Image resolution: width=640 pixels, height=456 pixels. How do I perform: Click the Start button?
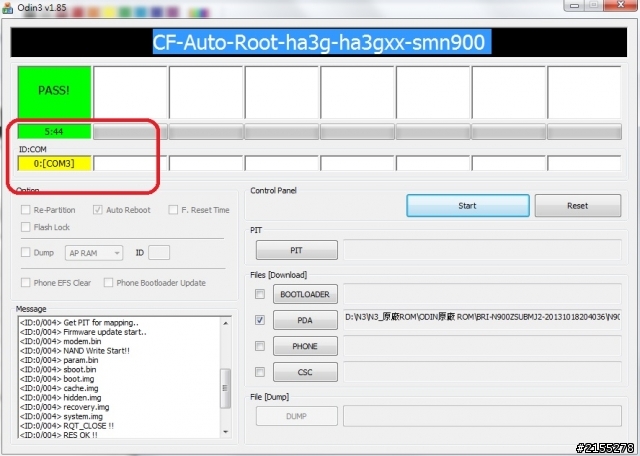pos(468,205)
